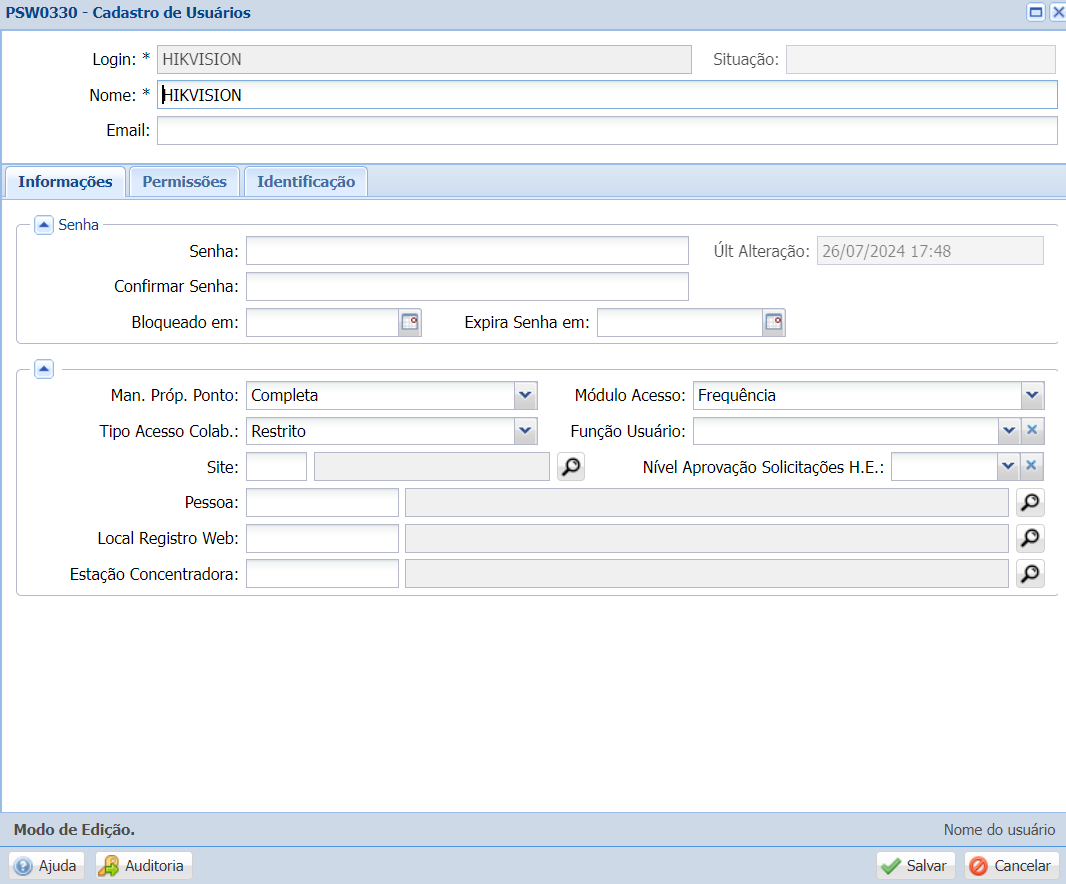Viewport: 1066px width, 884px height.
Task: Search Site with the magnifier icon
Action: (x=571, y=466)
